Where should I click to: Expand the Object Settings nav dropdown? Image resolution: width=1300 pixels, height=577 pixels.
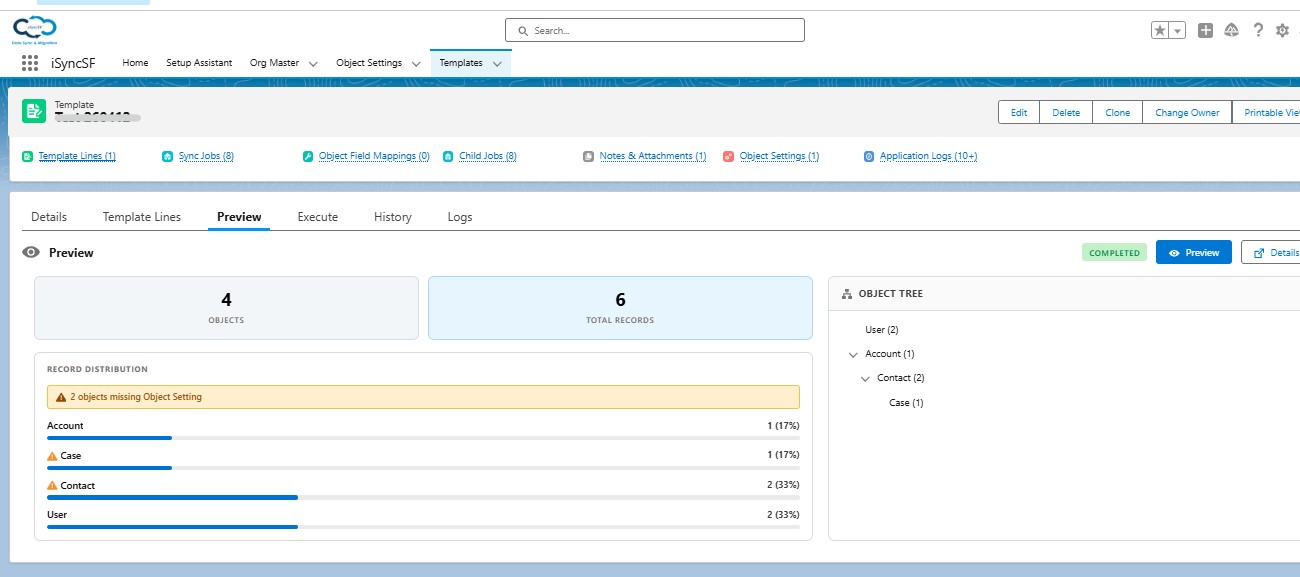416,63
